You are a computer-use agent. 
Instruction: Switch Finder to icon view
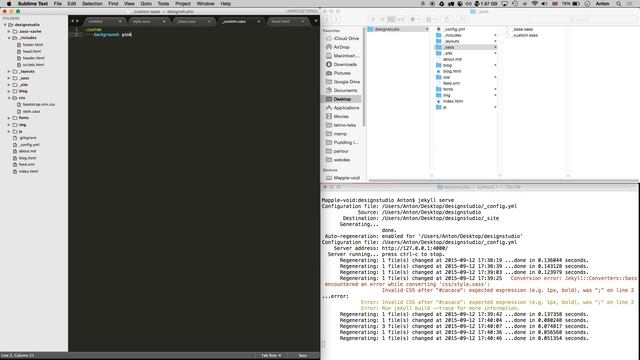click(373, 20)
